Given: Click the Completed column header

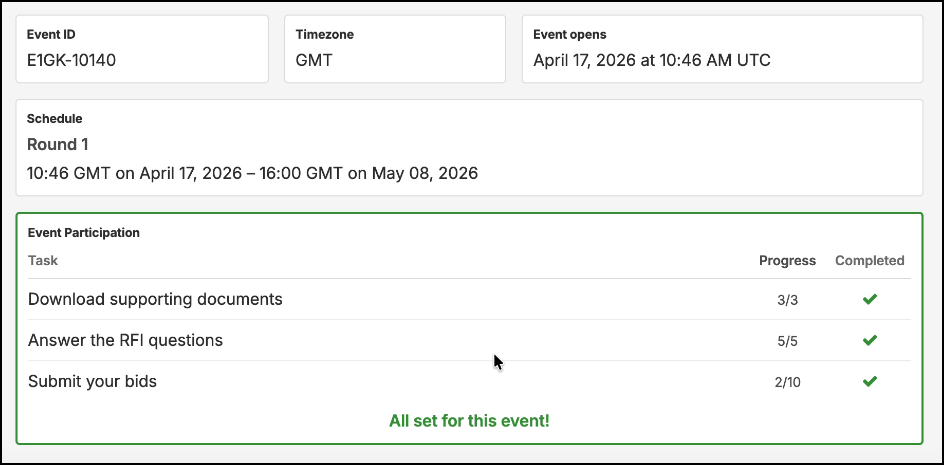Looking at the screenshot, I should pyautogui.click(x=869, y=261).
